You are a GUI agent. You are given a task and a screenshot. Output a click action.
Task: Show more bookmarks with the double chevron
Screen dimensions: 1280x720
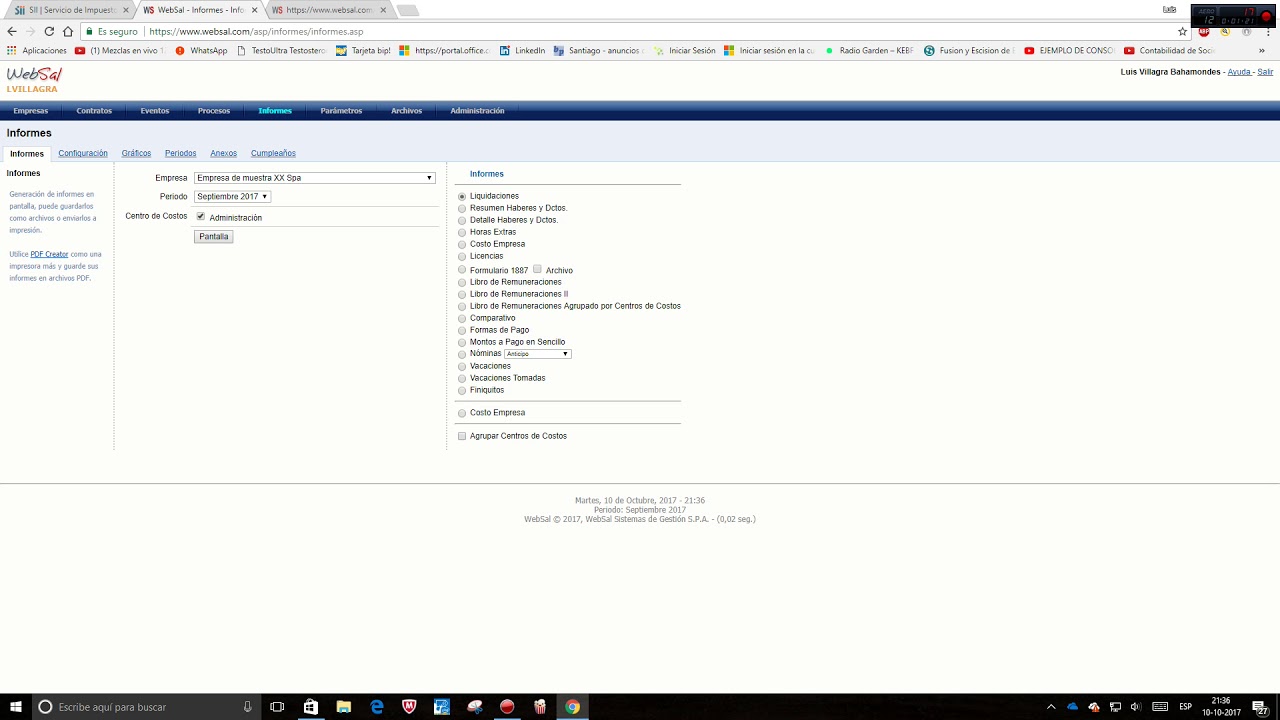pyautogui.click(x=1261, y=50)
